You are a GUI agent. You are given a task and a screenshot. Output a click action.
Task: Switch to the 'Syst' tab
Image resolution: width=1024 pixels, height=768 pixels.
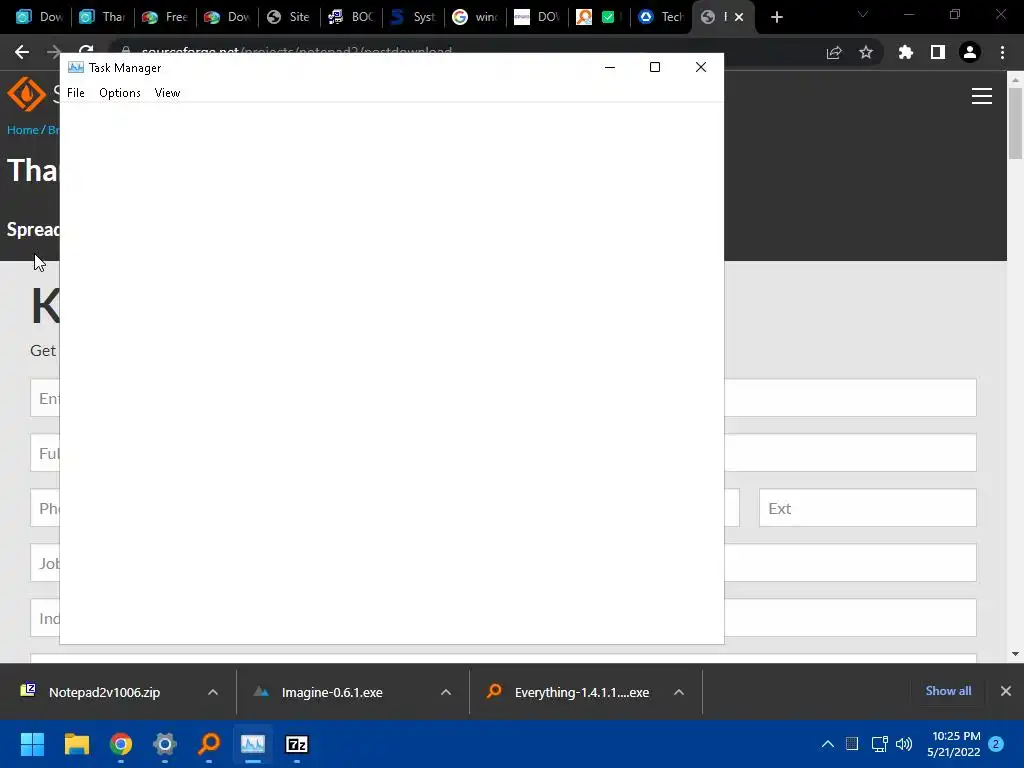pyautogui.click(x=413, y=17)
